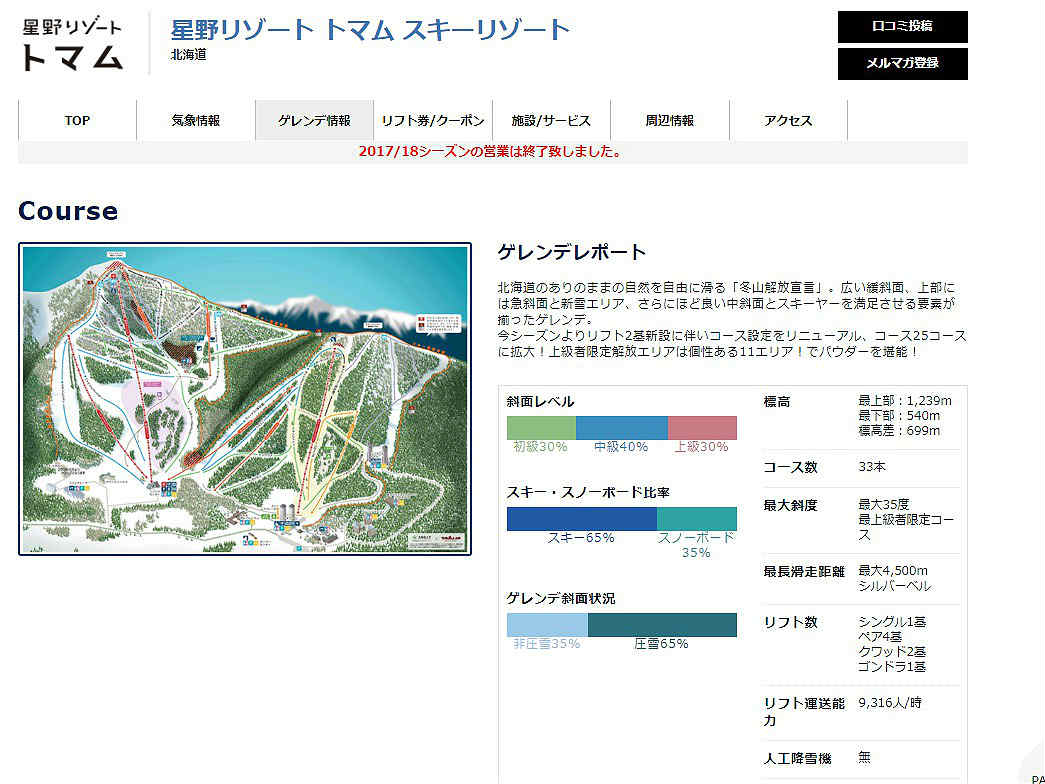Click the 非圧雪35% bar segment
The image size is (1045, 784).
pyautogui.click(x=547, y=625)
